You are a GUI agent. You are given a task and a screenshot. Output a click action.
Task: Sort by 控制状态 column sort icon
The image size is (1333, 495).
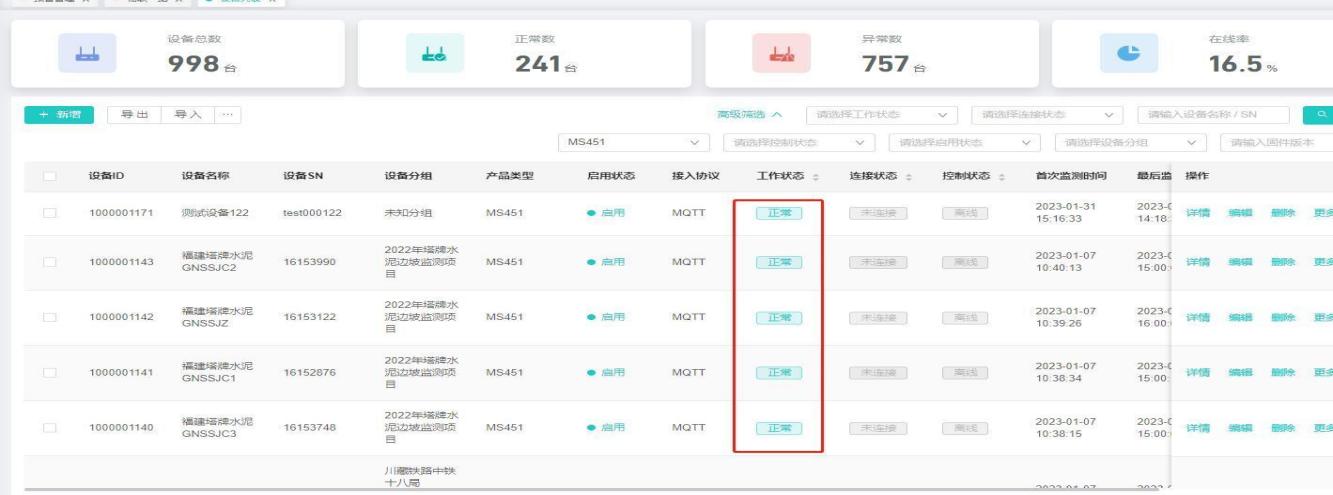pos(1001,177)
